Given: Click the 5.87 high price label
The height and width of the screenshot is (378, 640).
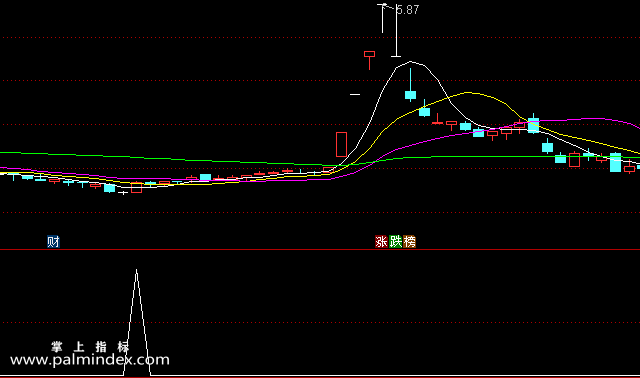Looking at the screenshot, I should (408, 10).
